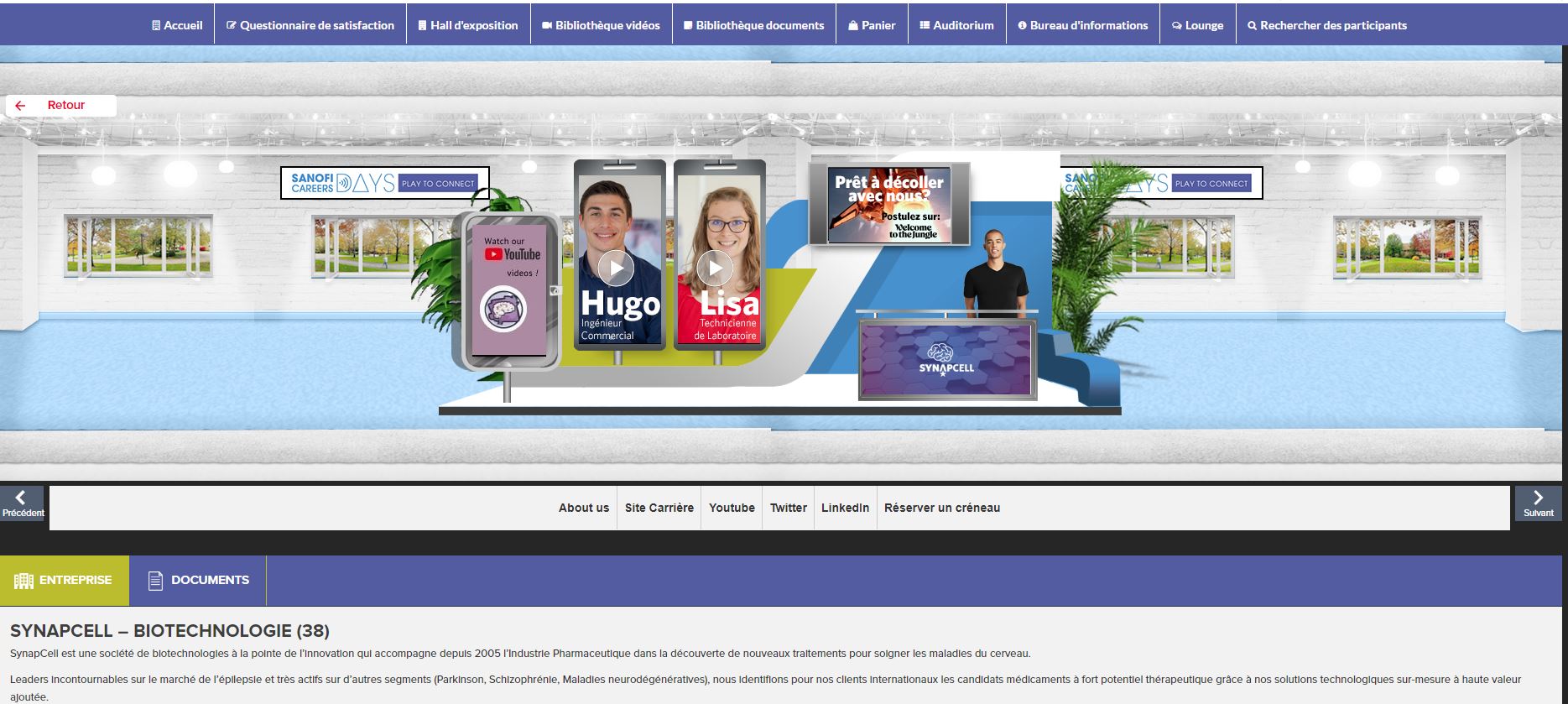1568x704 pixels.
Task: Visit the Lounge
Action: [x=1197, y=25]
